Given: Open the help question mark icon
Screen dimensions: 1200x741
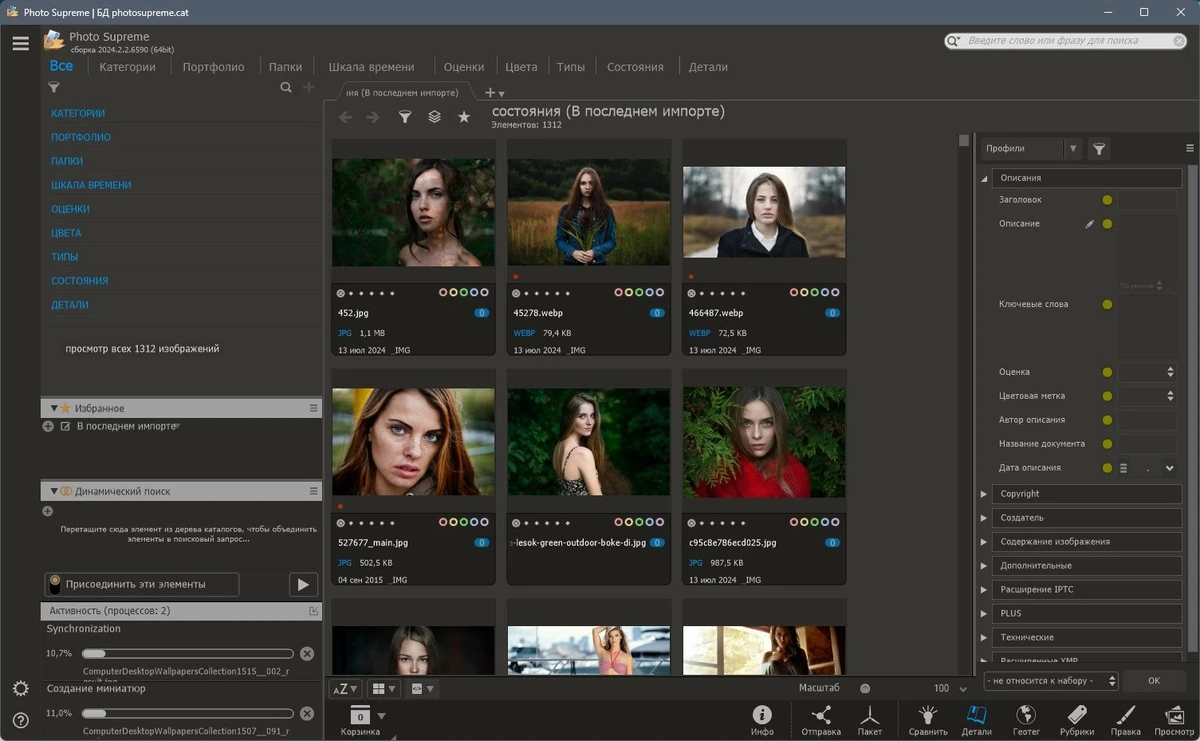Looking at the screenshot, I should tap(20, 720).
